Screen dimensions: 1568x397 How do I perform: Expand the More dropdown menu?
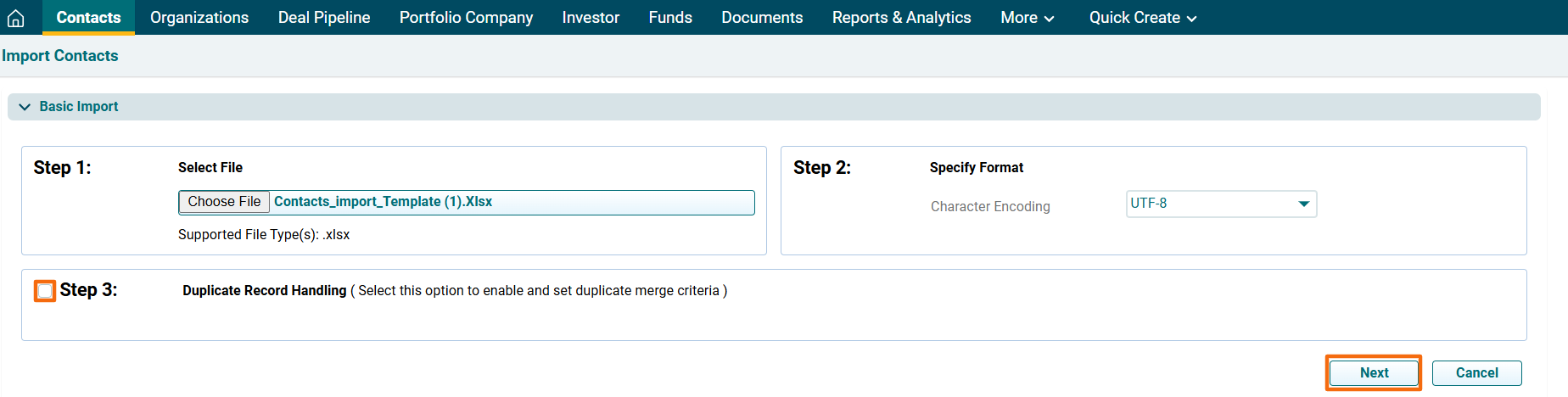1027,18
